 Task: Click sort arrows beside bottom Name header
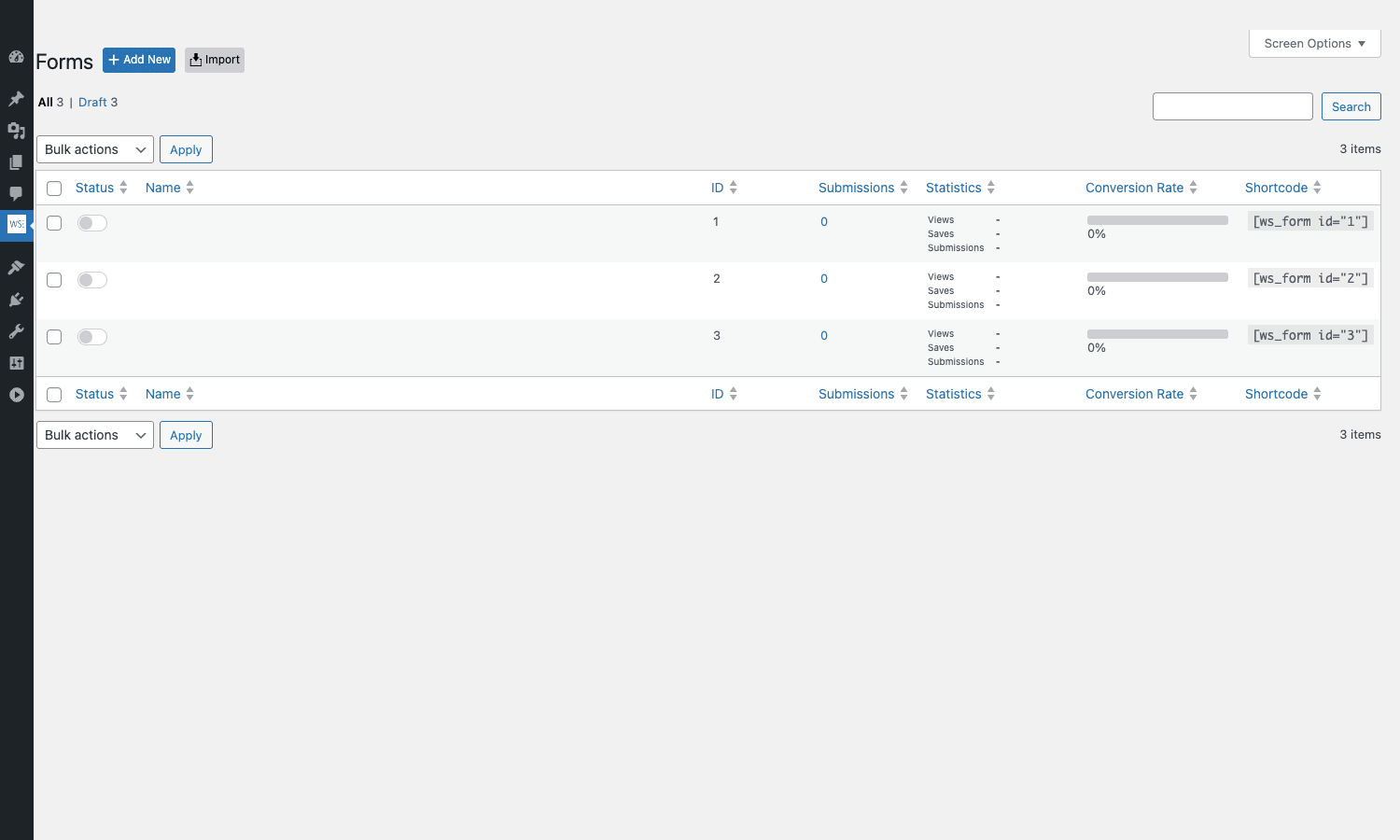(189, 394)
